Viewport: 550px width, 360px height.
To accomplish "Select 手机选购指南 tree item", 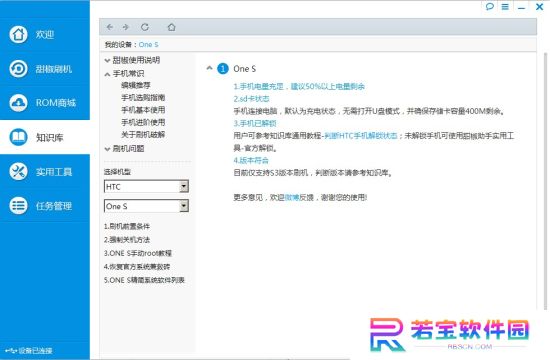I will (x=143, y=98).
